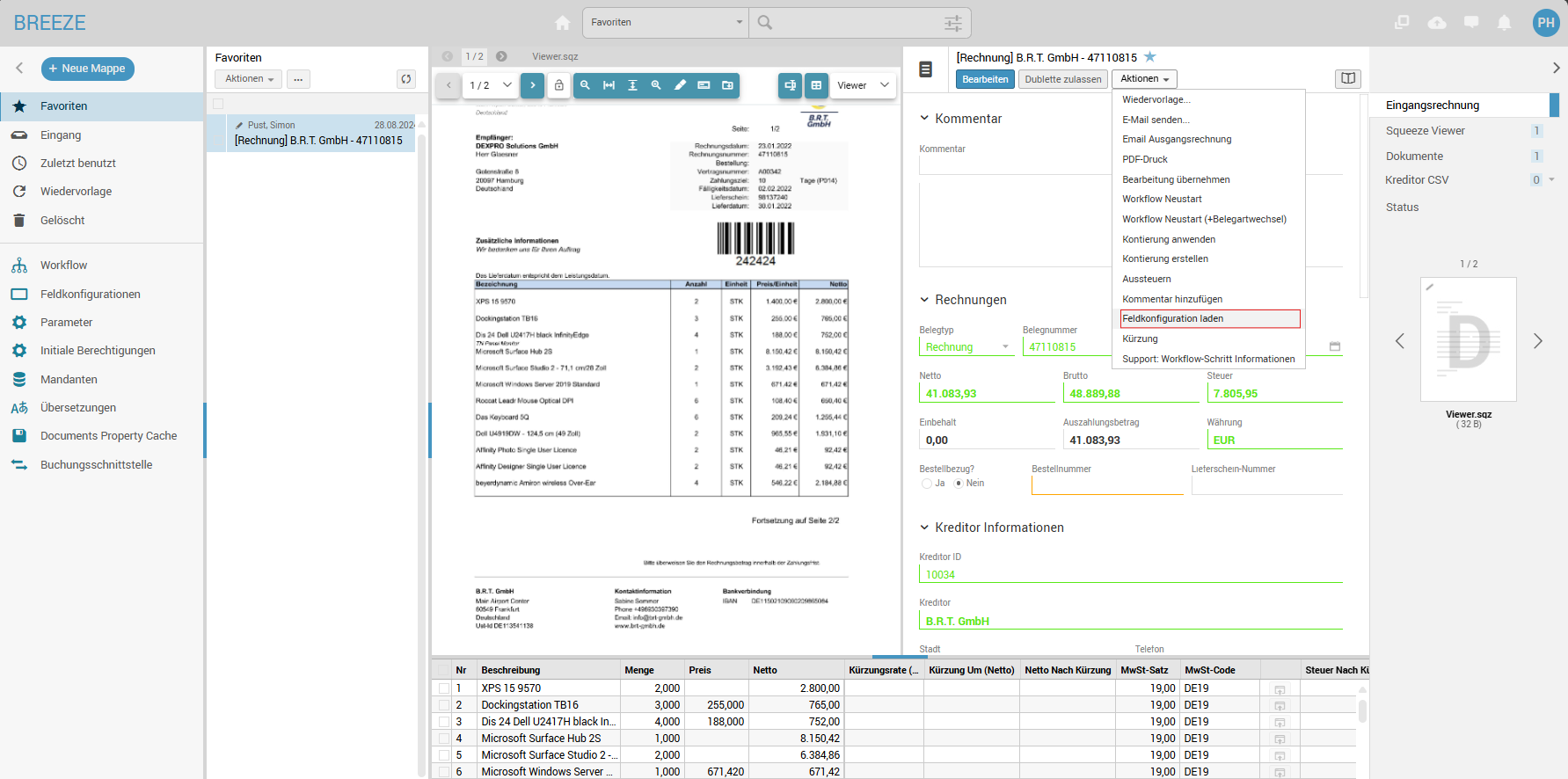Check the line items header checkbox

[444, 670]
